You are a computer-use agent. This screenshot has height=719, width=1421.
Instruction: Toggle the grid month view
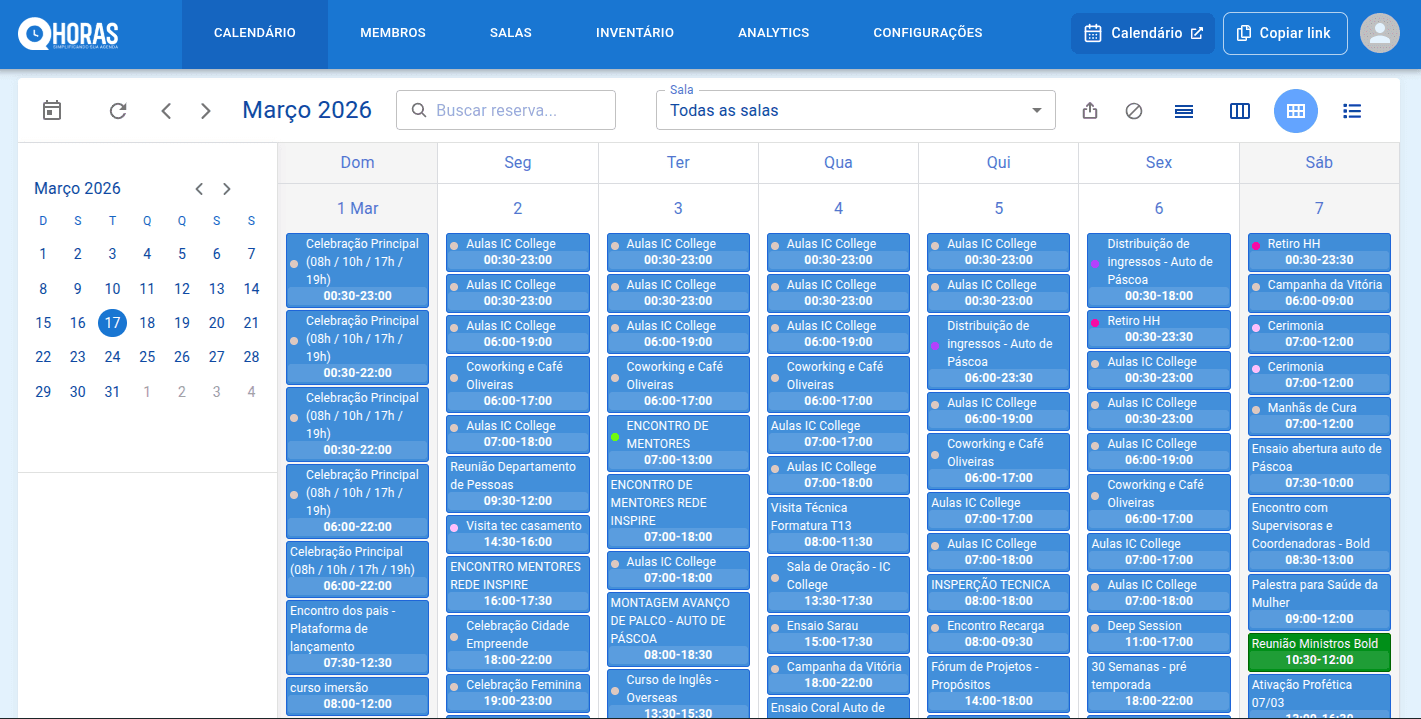[x=1296, y=111]
